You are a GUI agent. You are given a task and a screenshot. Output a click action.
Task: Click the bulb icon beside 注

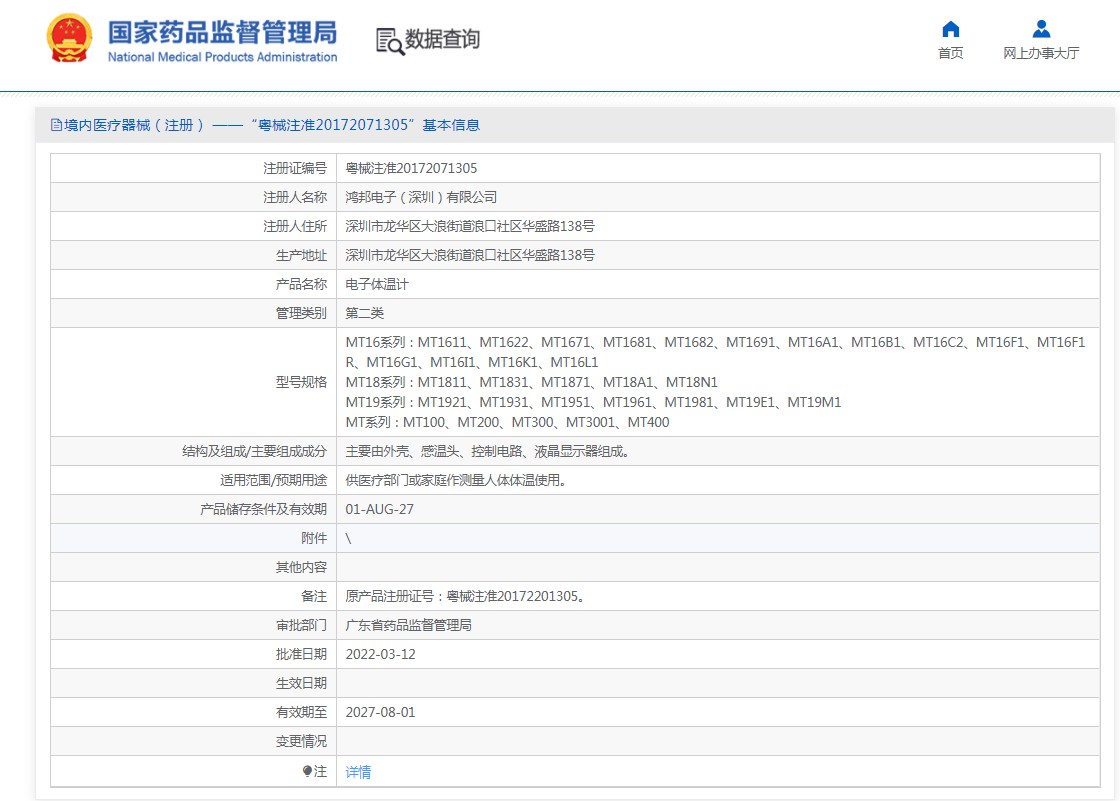click(x=307, y=772)
